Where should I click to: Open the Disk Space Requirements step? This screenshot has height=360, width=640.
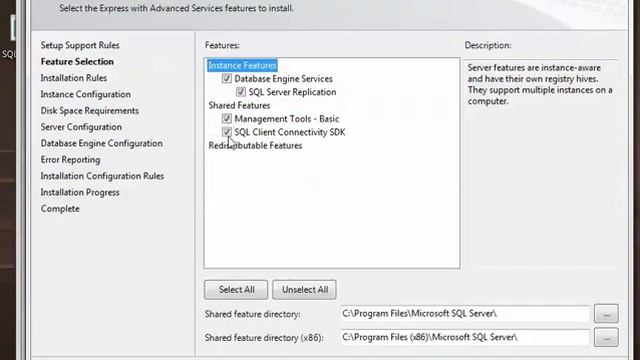tap(90, 111)
